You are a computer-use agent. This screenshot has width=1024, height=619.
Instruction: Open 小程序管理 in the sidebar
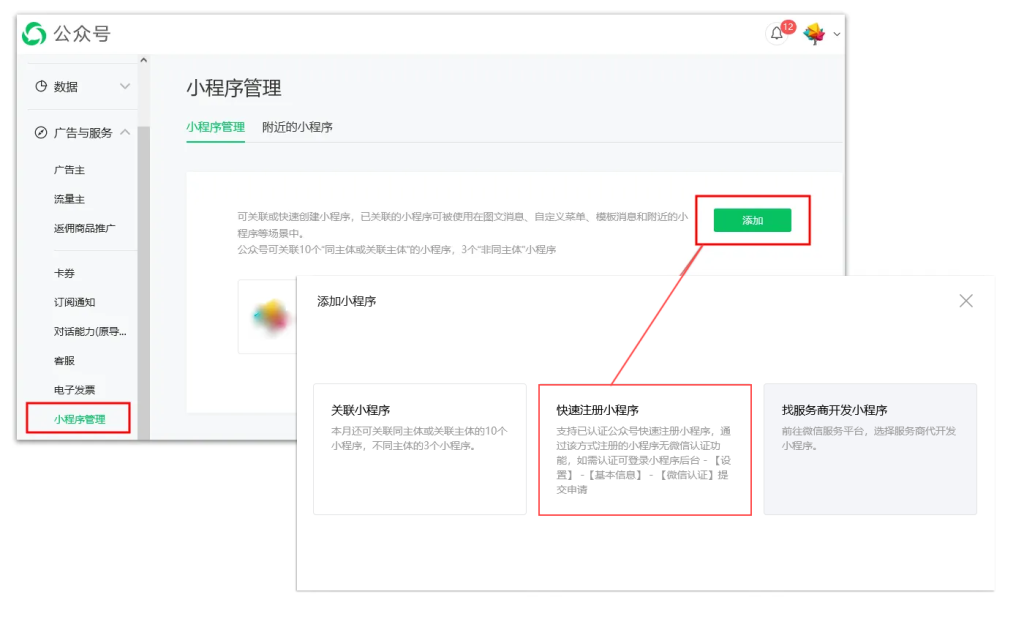click(80, 419)
